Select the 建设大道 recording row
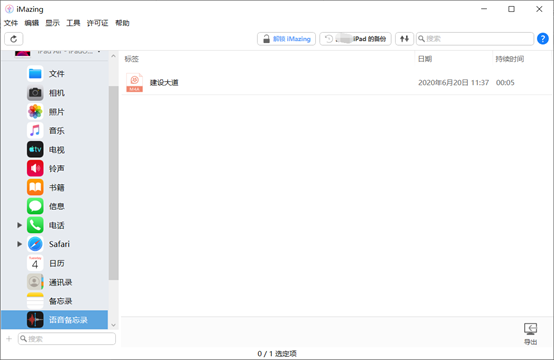The width and height of the screenshot is (554, 360). pyautogui.click(x=336, y=82)
